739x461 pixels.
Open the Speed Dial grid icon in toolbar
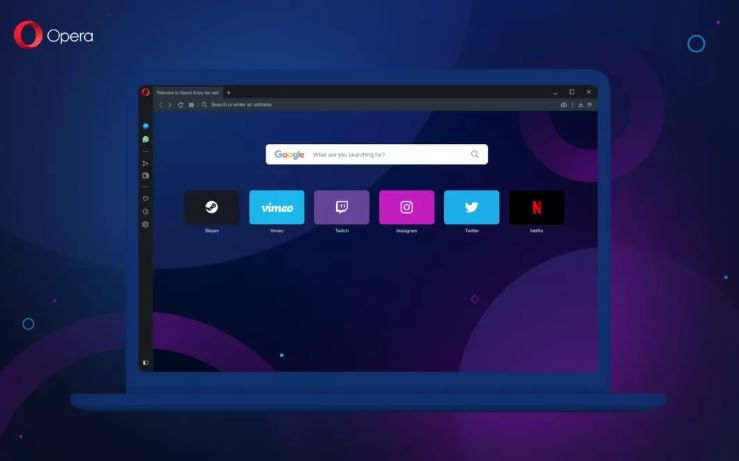pyautogui.click(x=191, y=105)
